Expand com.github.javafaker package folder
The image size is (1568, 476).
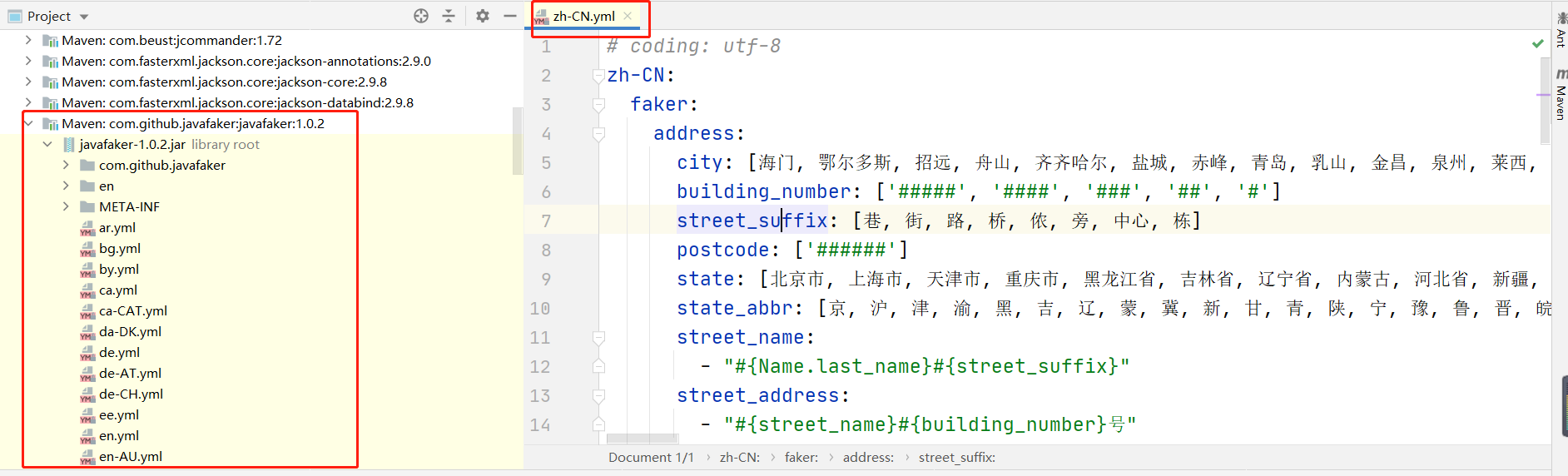pyautogui.click(x=66, y=165)
